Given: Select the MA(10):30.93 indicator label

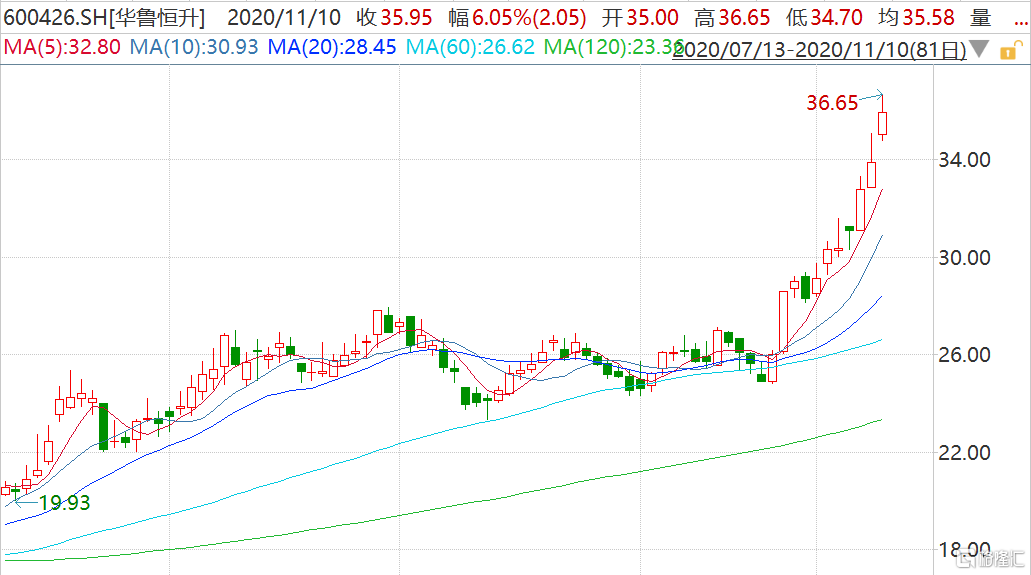Looking at the screenshot, I should [x=194, y=47].
